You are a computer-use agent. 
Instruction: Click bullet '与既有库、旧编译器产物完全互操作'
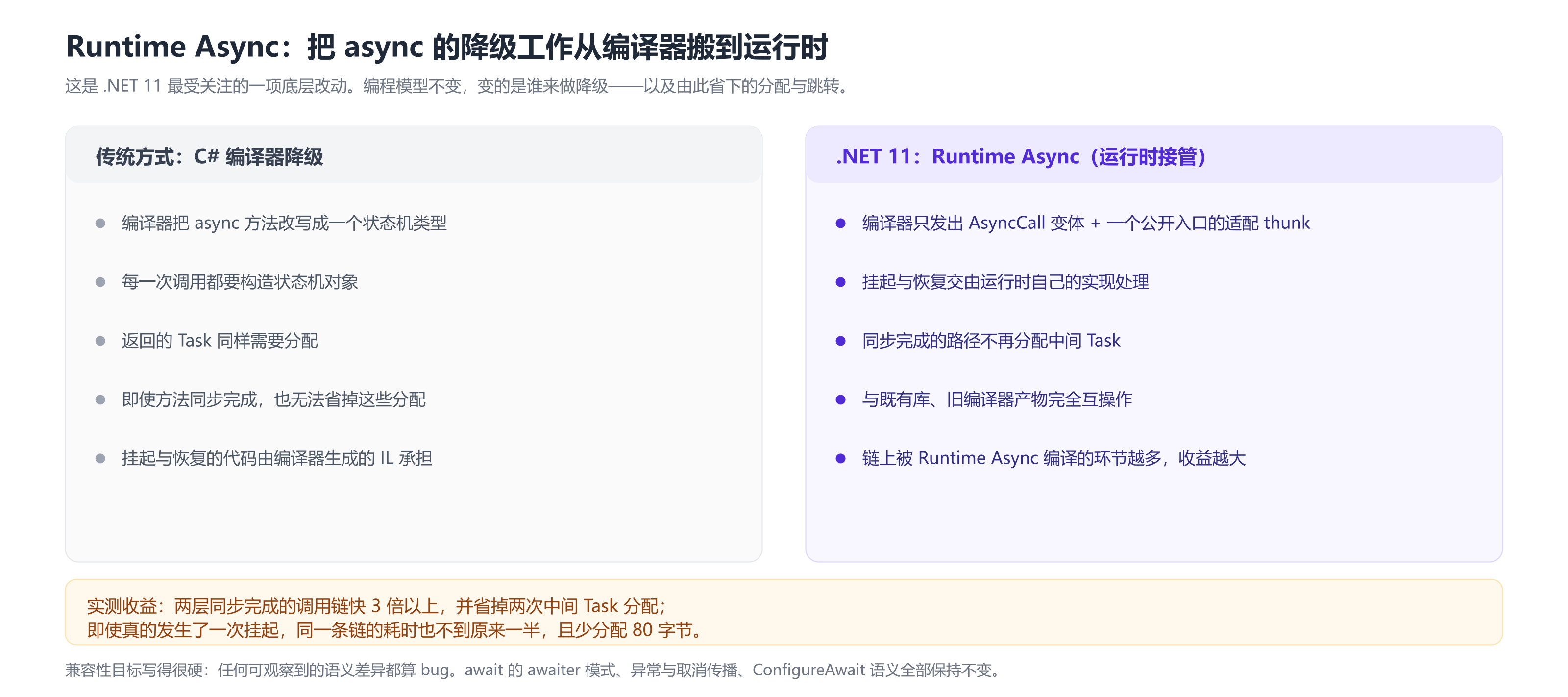[x=997, y=399]
